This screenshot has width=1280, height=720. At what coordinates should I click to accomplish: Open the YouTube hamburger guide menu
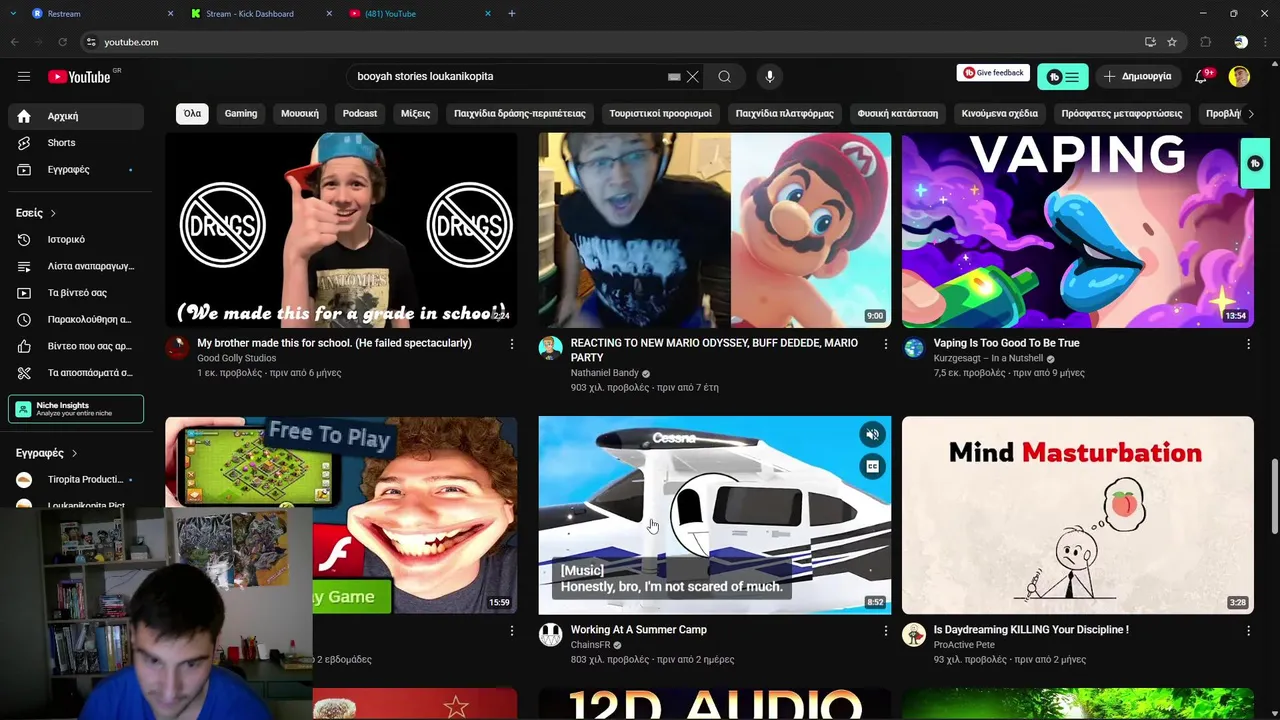tap(24, 76)
